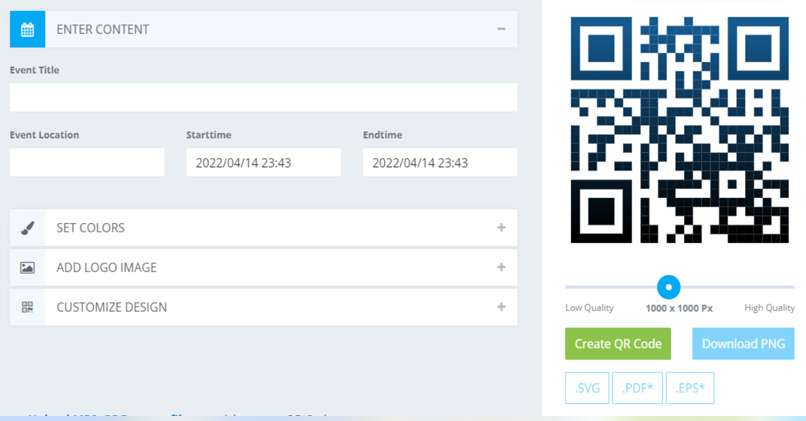Click the paintbrush Set Colors icon
This screenshot has width=806, height=421.
[27, 228]
